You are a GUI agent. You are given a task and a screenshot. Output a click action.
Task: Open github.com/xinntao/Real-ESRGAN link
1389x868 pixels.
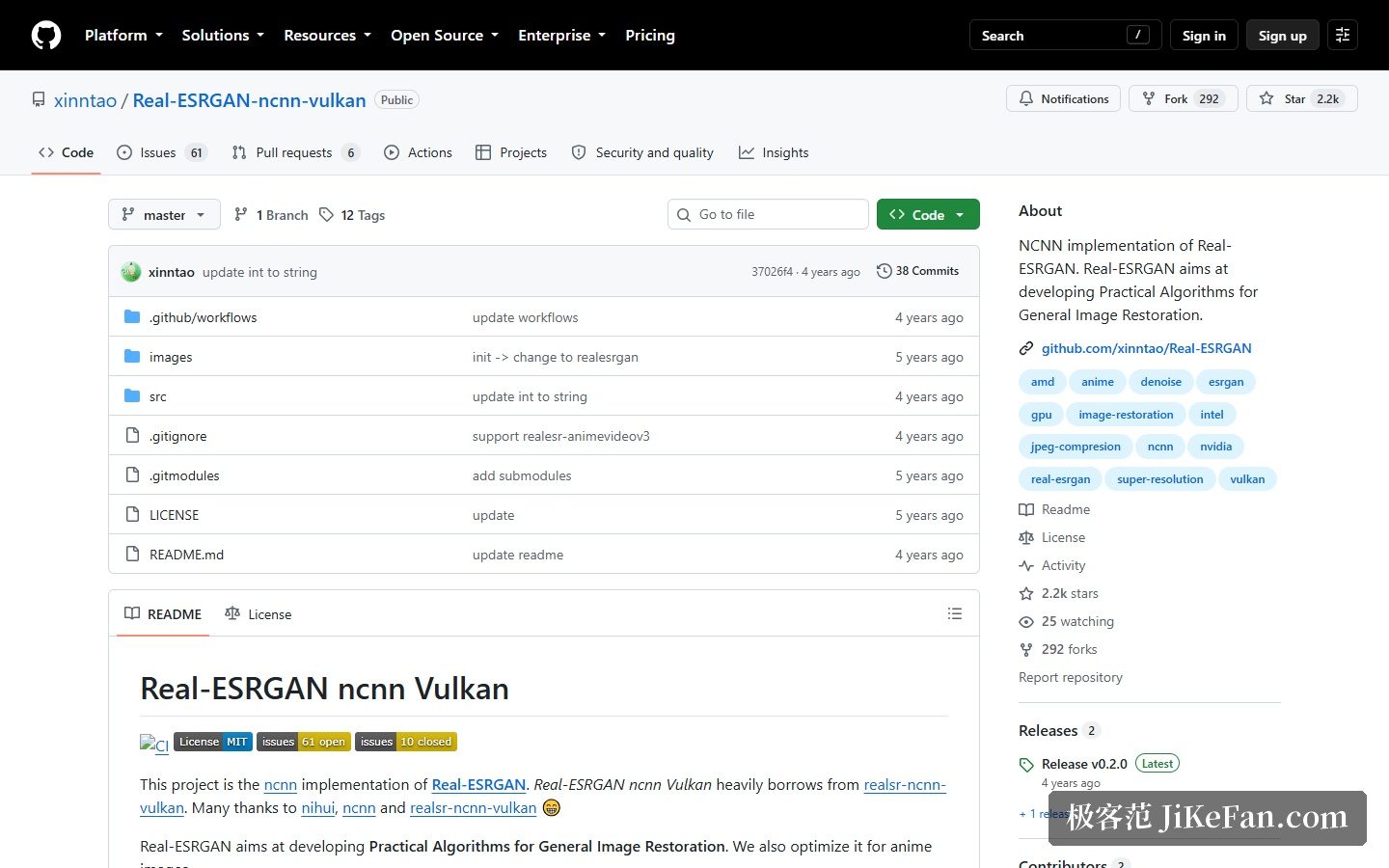point(1146,348)
